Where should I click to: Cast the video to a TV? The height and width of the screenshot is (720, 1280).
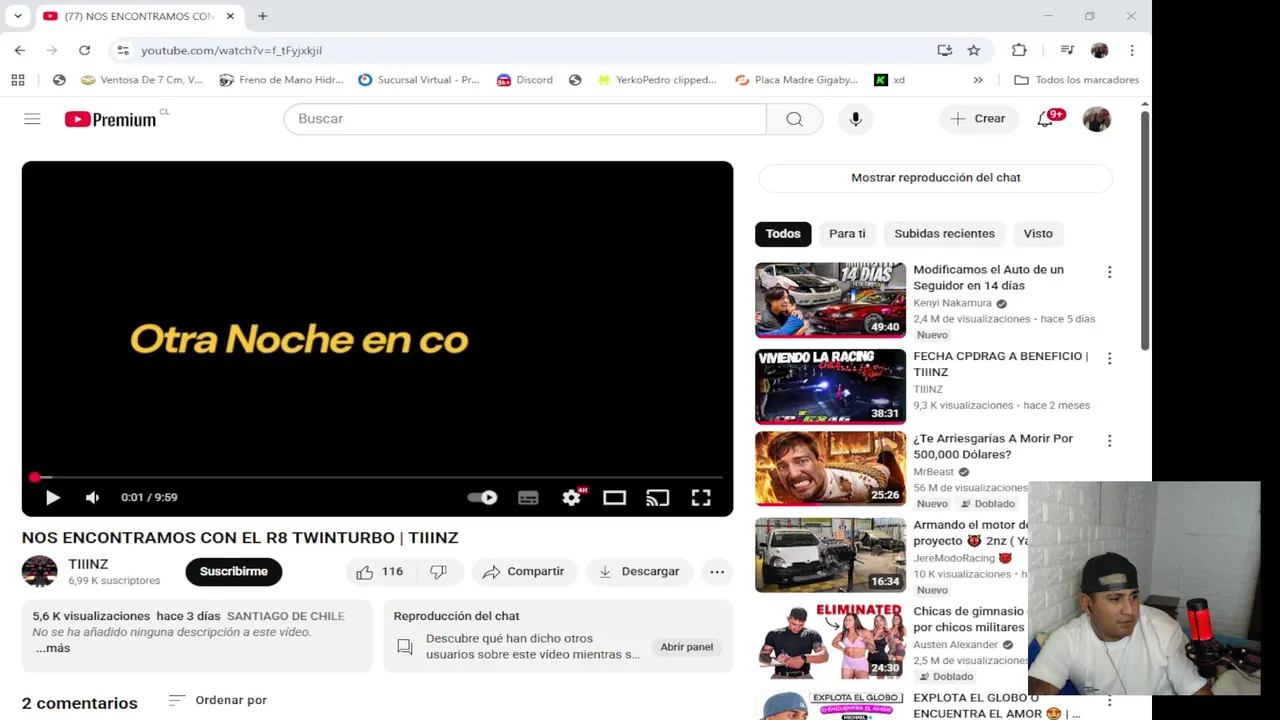[657, 497]
